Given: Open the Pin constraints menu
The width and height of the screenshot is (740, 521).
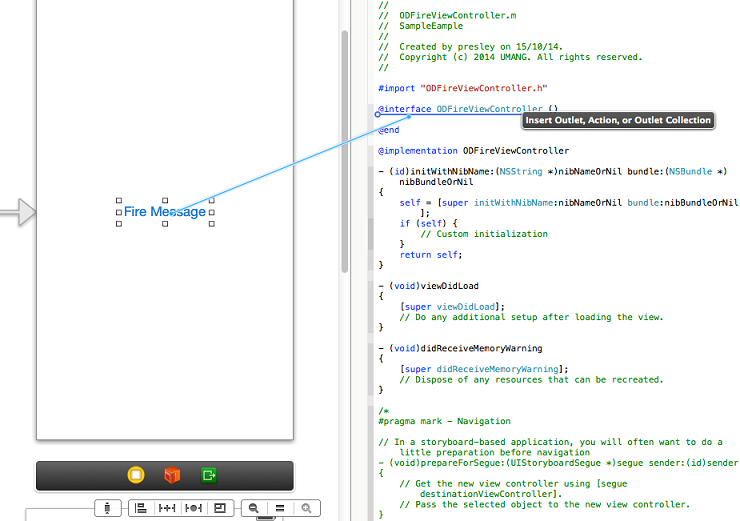Looking at the screenshot, I should [167, 508].
